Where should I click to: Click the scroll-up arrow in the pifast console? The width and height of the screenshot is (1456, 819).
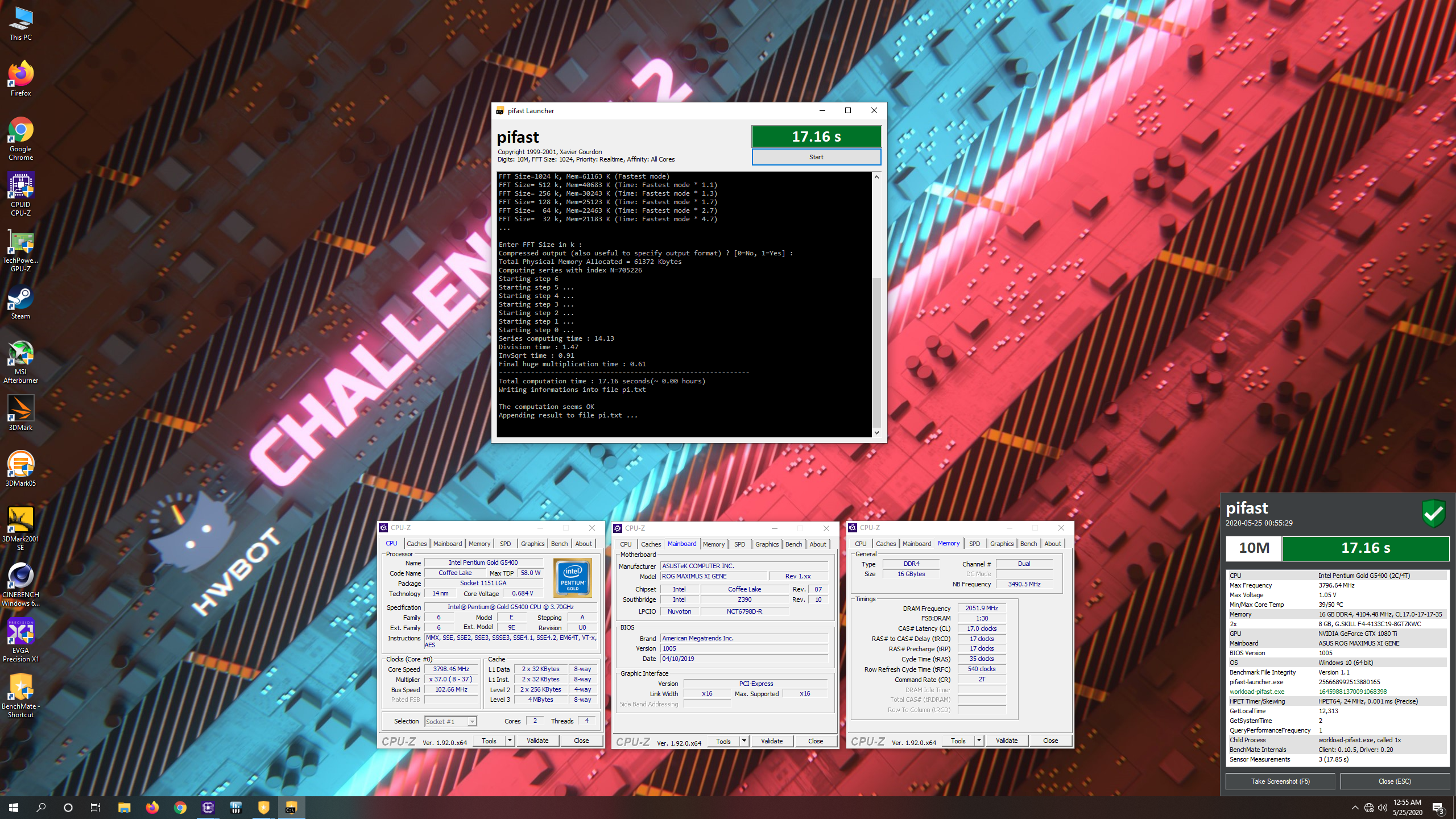[x=876, y=177]
